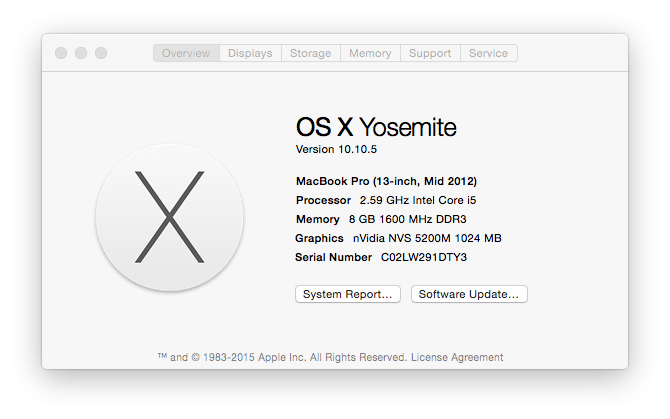Image resolution: width=670 pixels, height=419 pixels.
Task: Go to the Memory tab
Action: (x=370, y=53)
